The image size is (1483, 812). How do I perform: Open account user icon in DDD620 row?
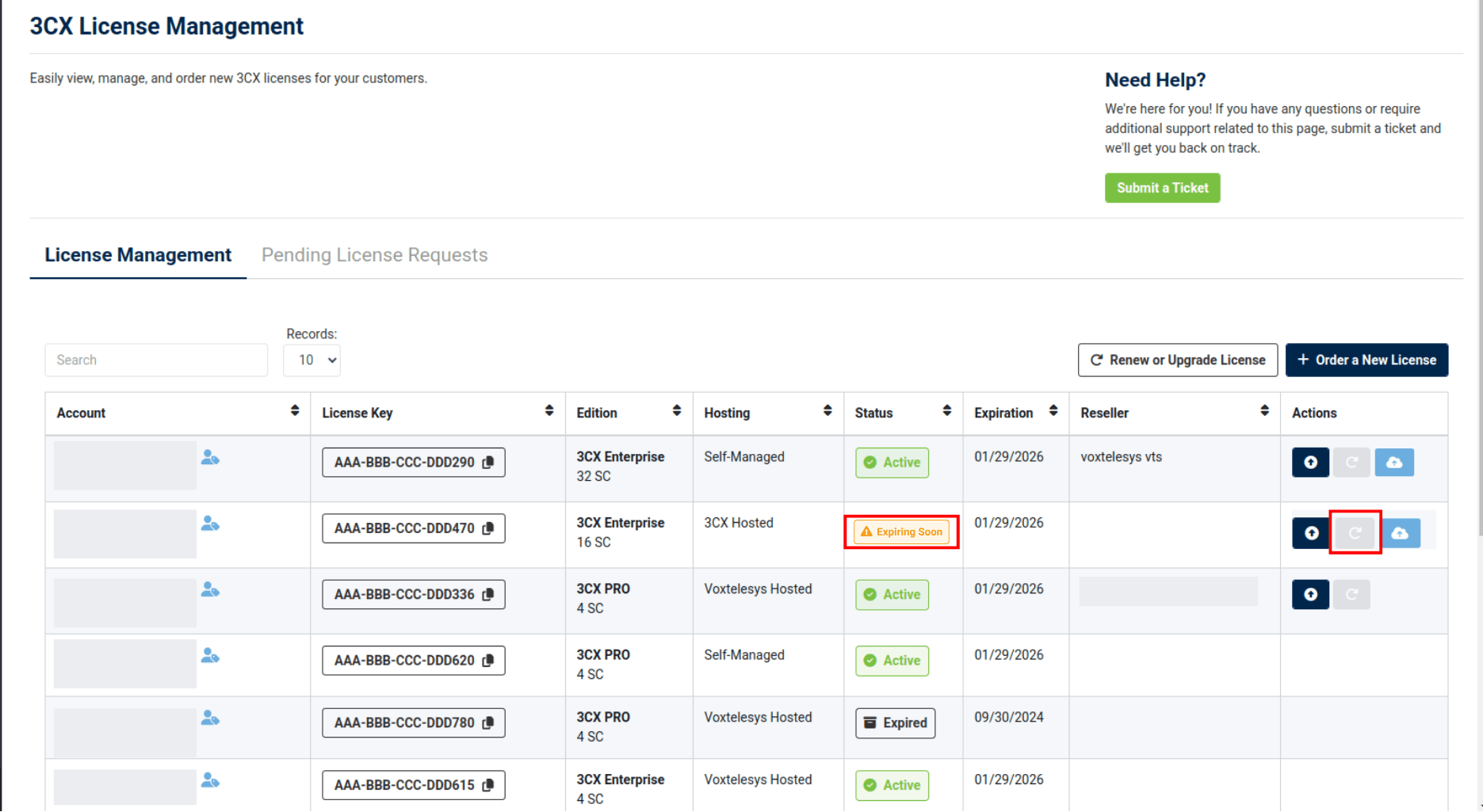click(210, 656)
